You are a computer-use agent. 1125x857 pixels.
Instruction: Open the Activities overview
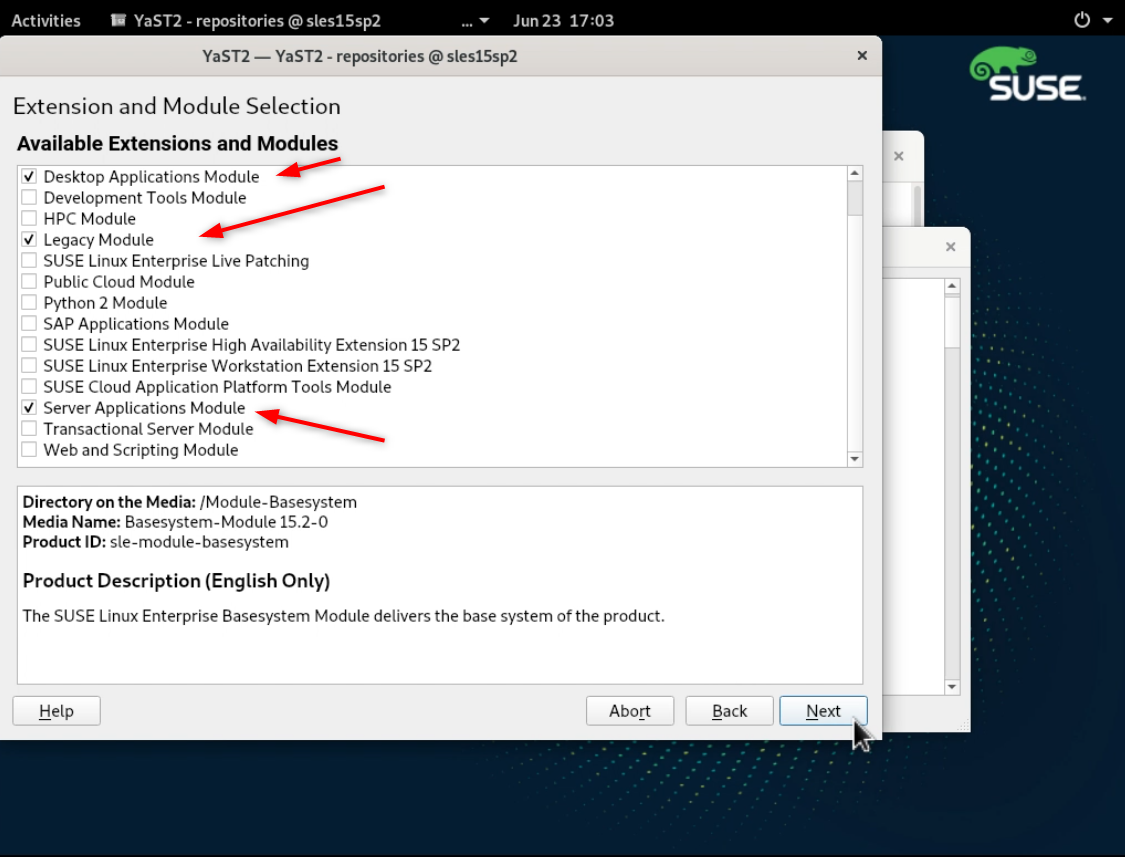[46, 20]
